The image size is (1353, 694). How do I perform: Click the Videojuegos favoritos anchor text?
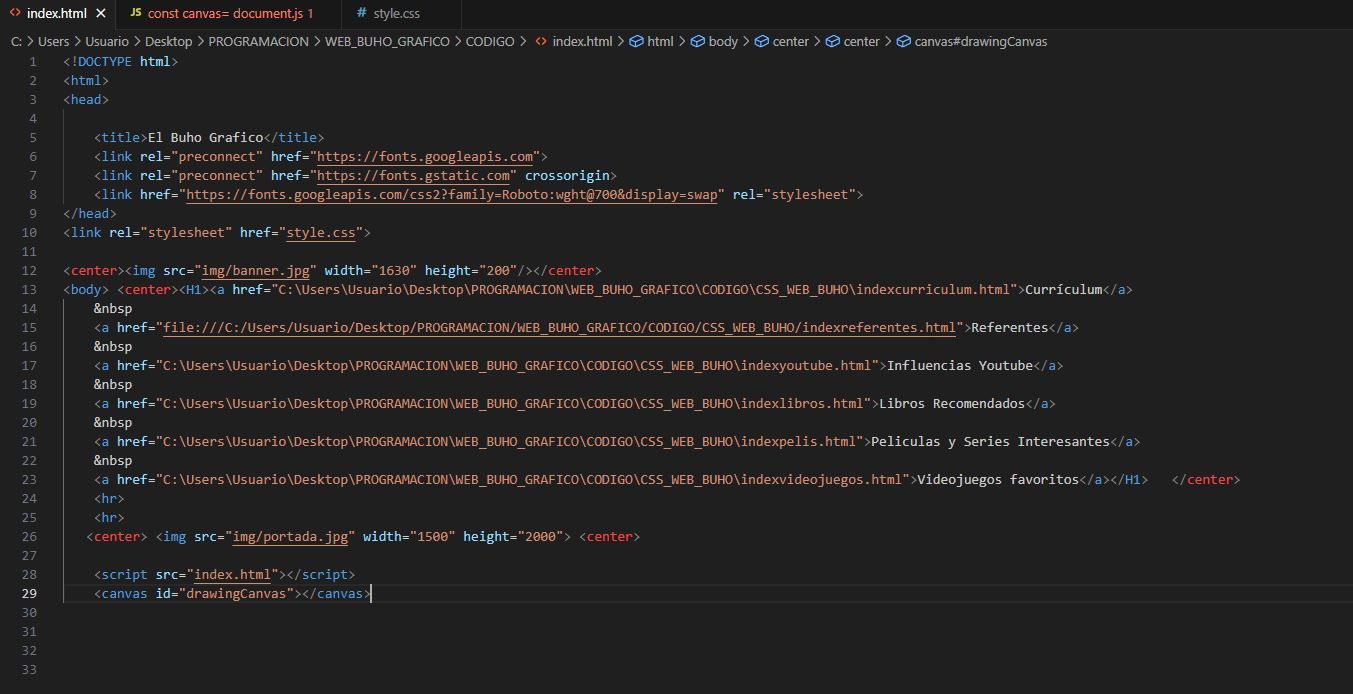point(998,480)
